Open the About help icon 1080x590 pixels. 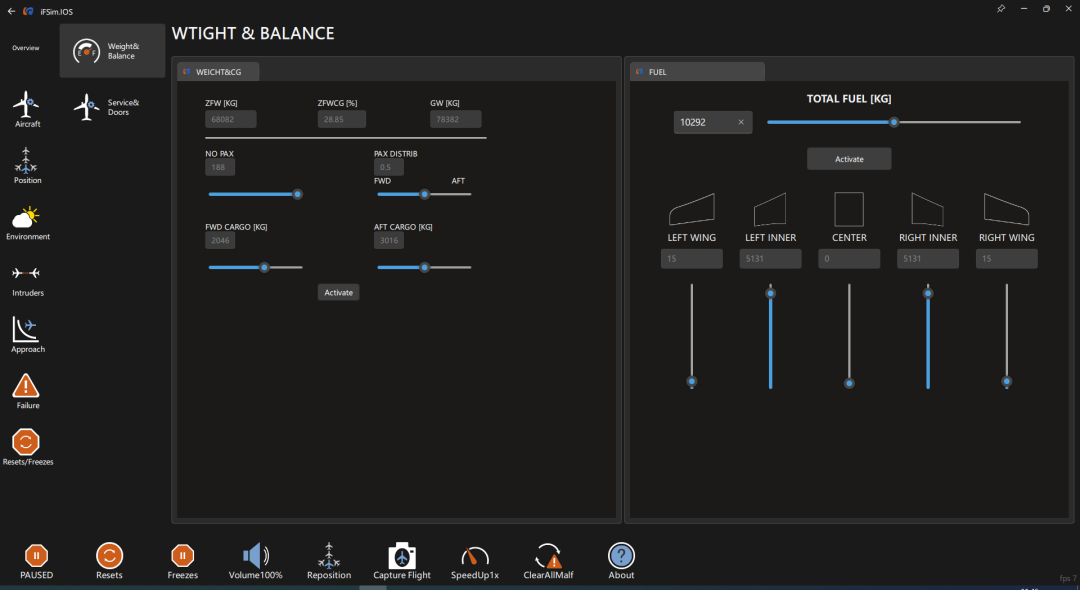[621, 555]
